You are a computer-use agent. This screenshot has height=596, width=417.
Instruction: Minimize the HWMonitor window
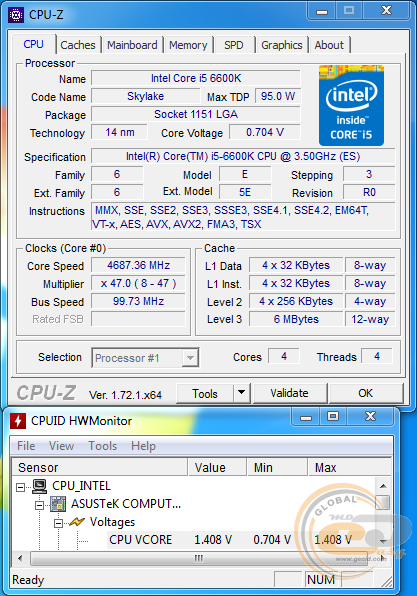click(x=306, y=417)
